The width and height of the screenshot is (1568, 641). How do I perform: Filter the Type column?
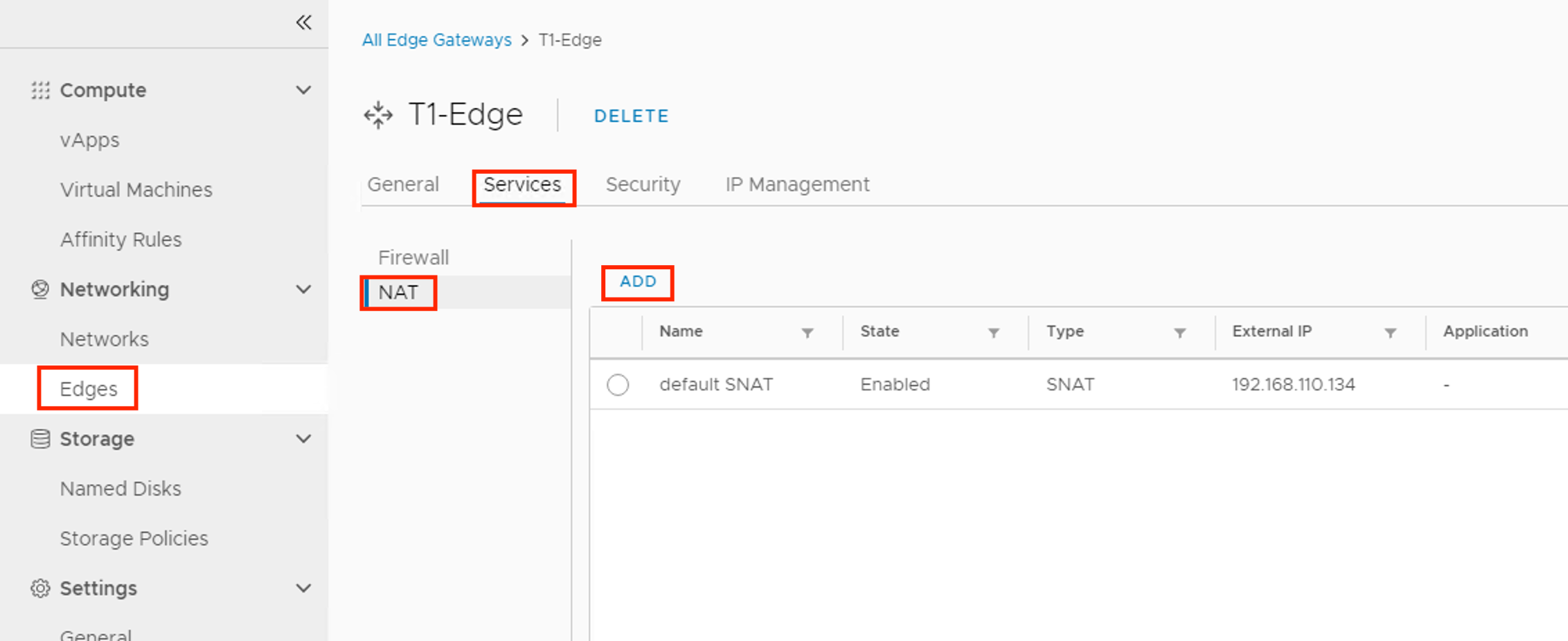pos(1179,333)
